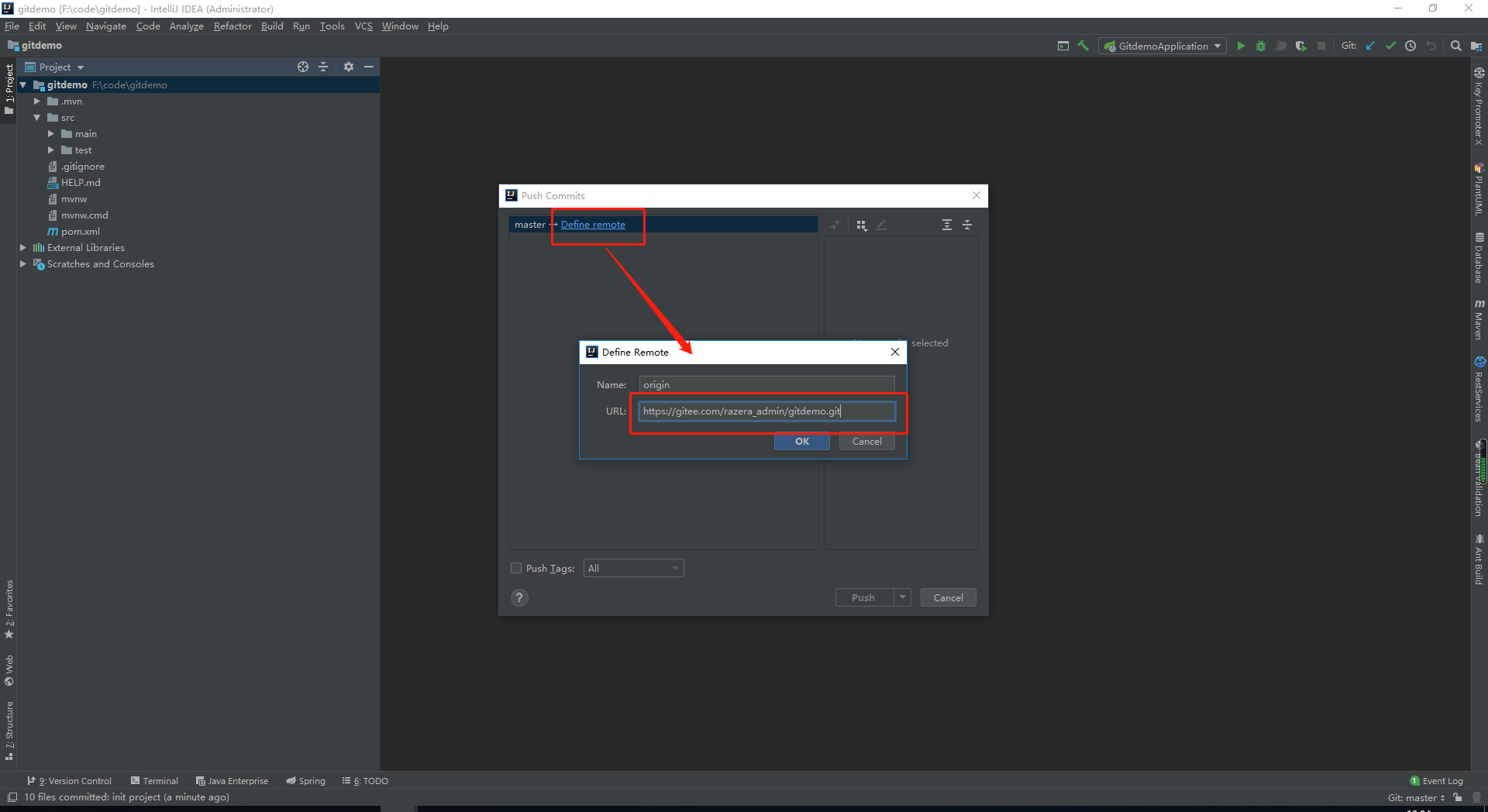This screenshot has width=1488, height=812.
Task: Open the RestServices tool window
Action: (x=1479, y=390)
